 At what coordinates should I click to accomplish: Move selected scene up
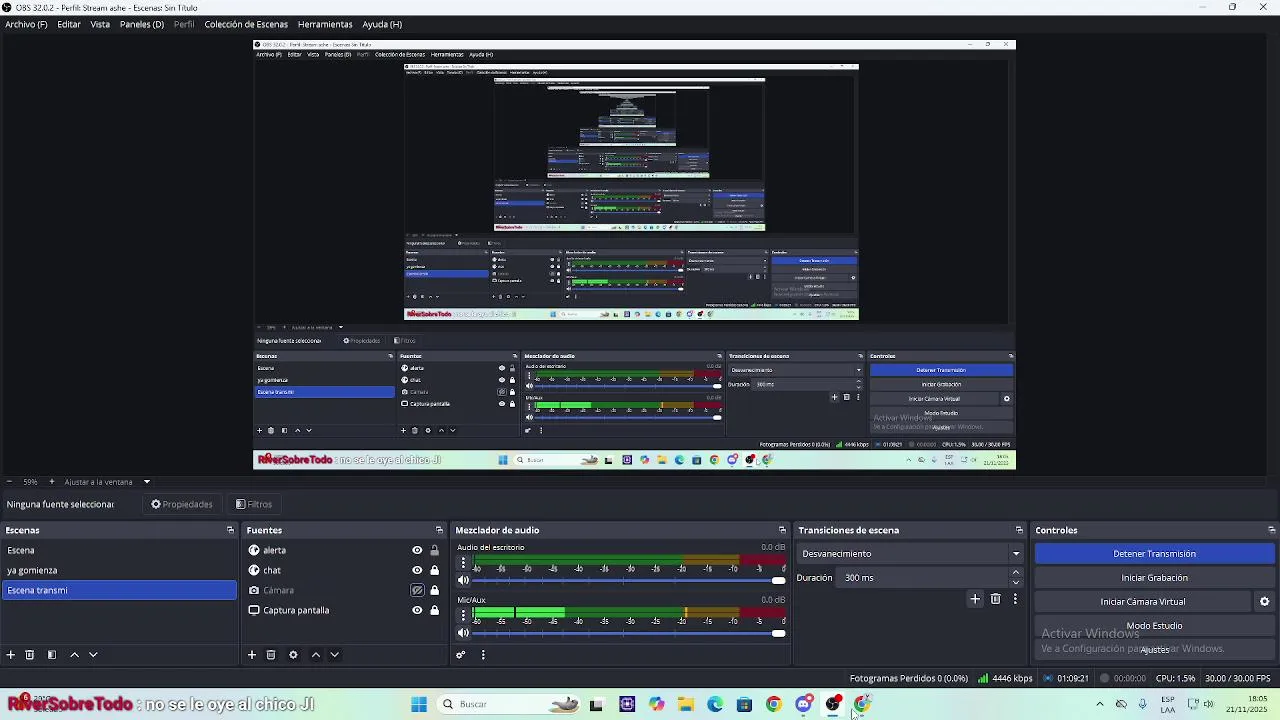pyautogui.click(x=74, y=655)
